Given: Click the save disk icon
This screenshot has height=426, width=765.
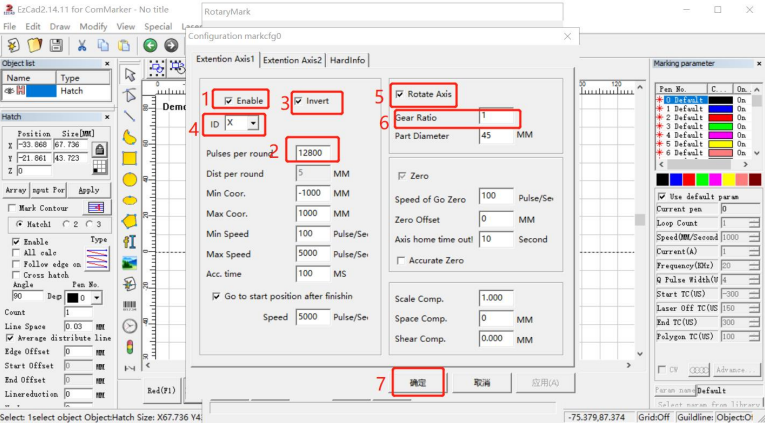Looking at the screenshot, I should click(55, 45).
